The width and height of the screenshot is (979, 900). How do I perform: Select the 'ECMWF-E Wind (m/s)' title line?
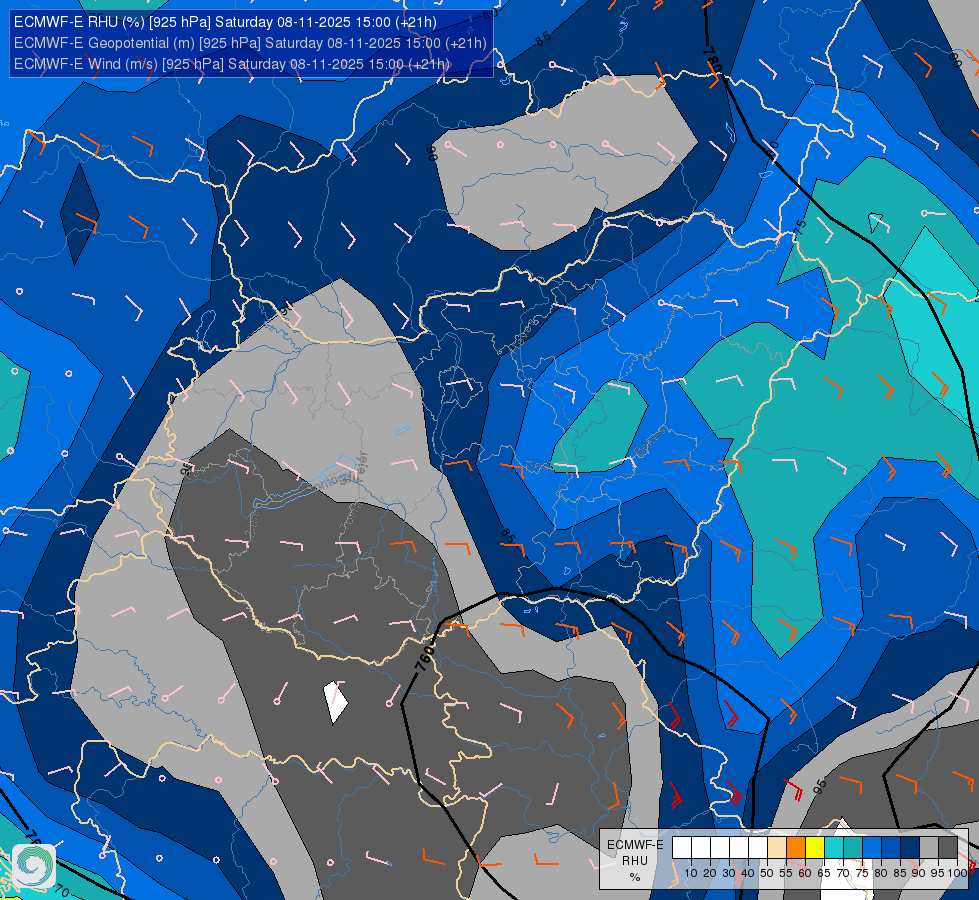tap(232, 64)
